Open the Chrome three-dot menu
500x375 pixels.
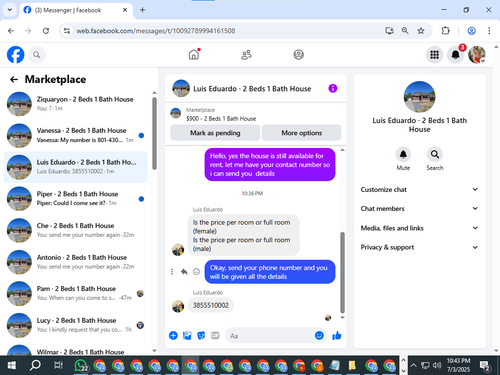(489, 31)
